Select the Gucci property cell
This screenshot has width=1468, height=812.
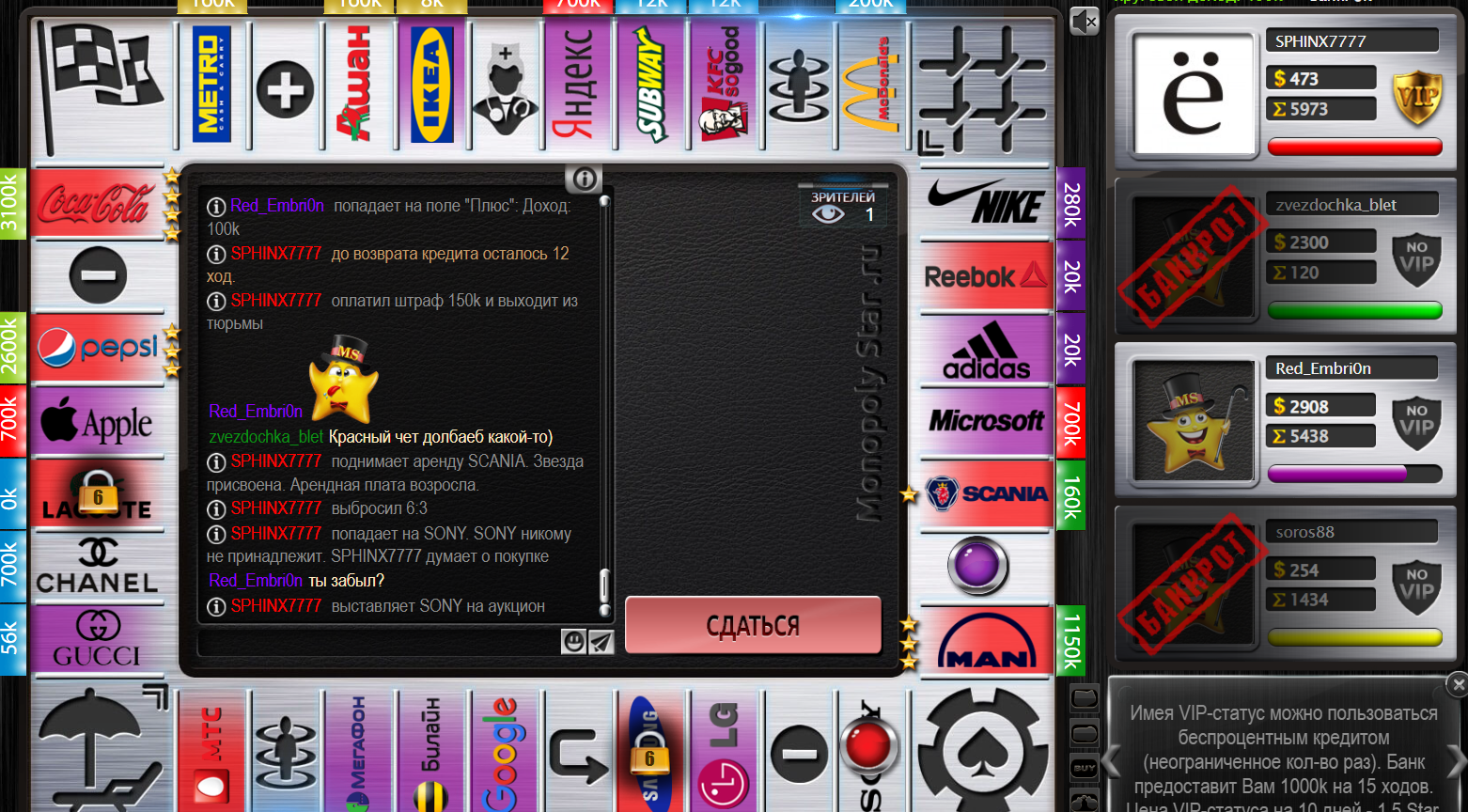(x=98, y=640)
